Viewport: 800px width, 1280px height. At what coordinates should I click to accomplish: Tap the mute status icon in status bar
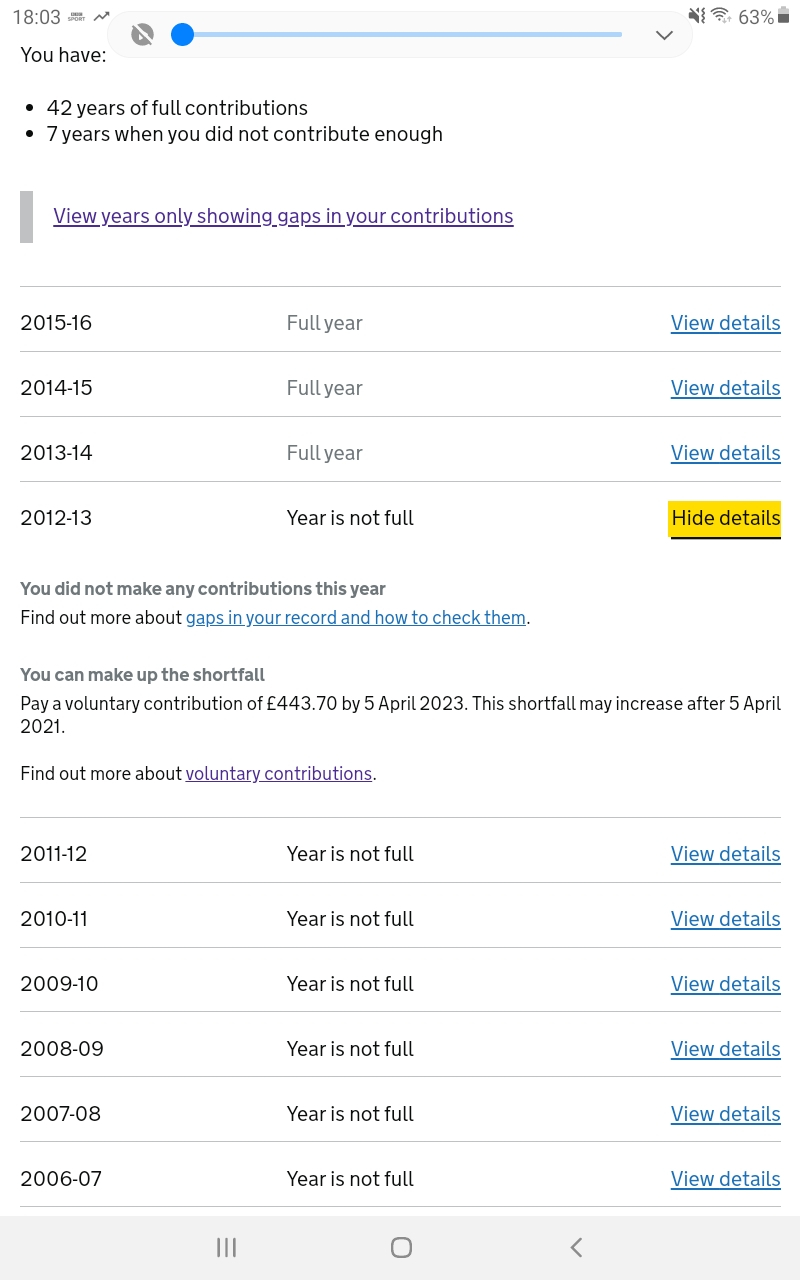tap(697, 16)
